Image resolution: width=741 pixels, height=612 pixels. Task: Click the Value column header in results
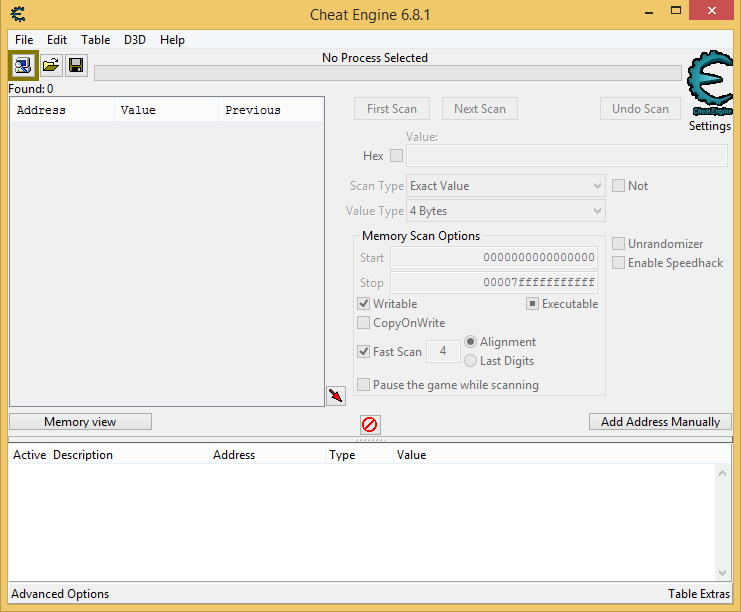click(166, 110)
